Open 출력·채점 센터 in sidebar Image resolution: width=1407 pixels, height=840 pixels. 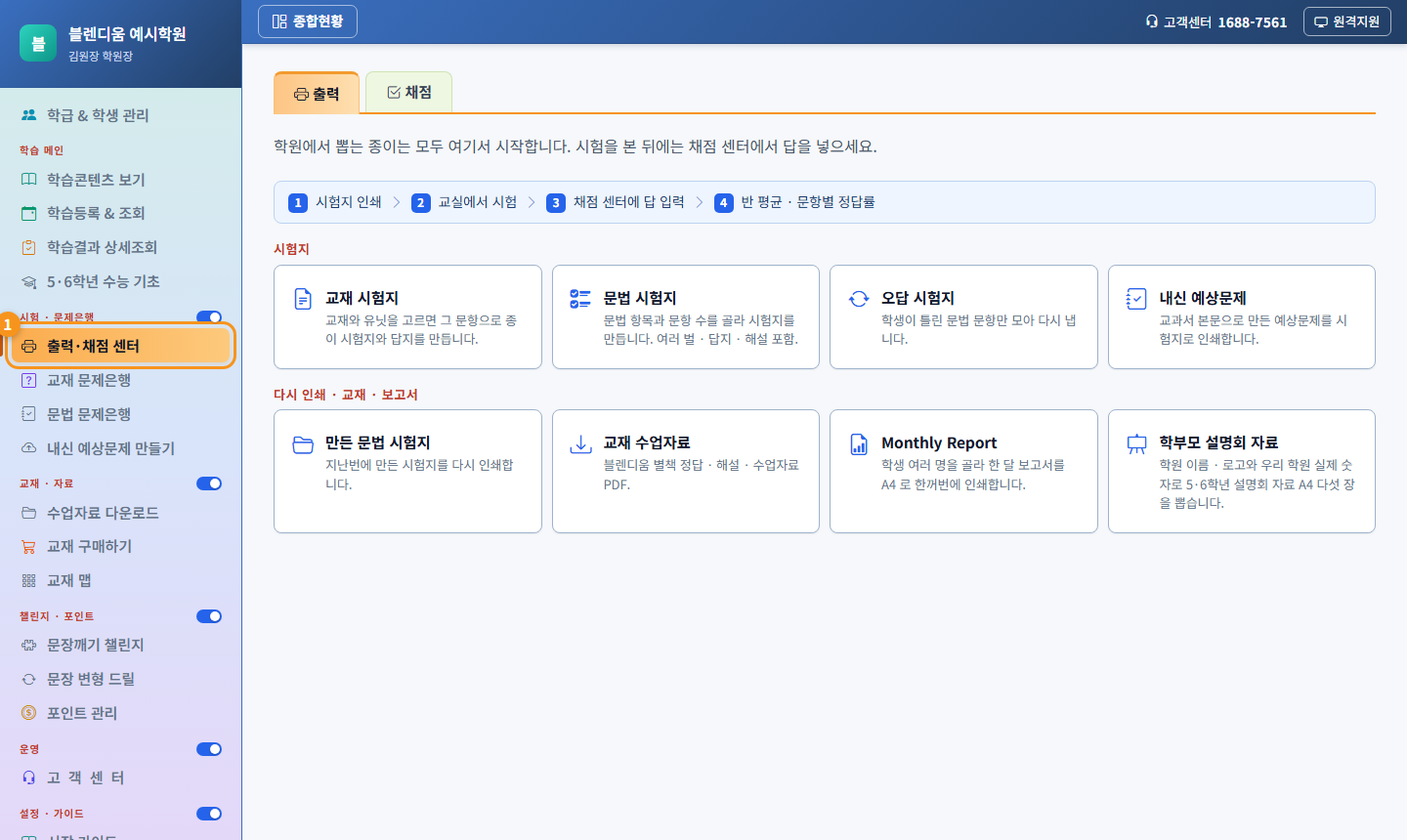click(x=121, y=346)
